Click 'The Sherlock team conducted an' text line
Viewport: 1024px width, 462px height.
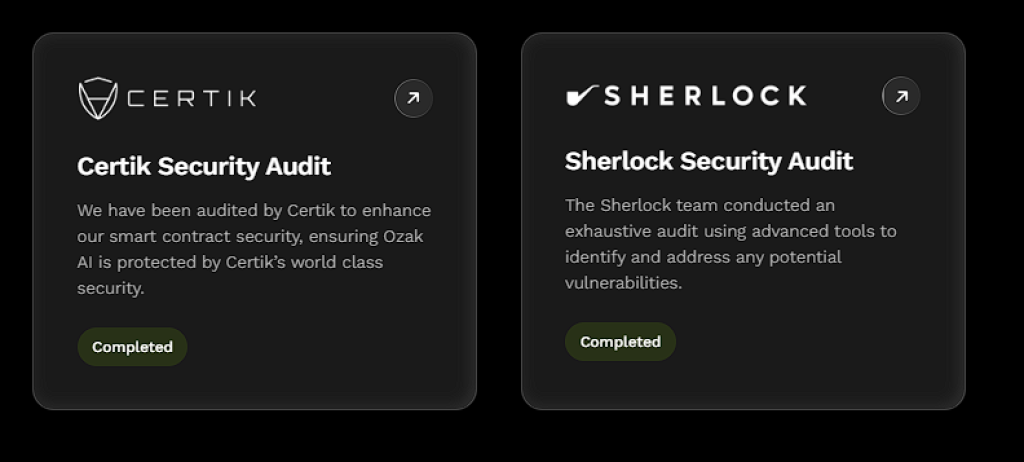pos(699,205)
